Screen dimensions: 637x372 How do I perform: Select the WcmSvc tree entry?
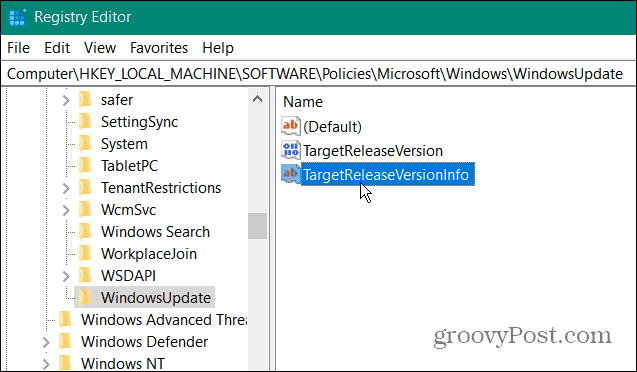tap(128, 210)
